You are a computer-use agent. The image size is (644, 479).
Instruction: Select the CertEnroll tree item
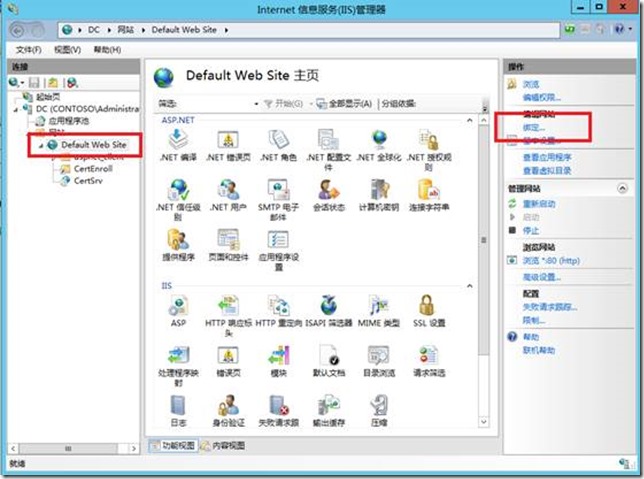93,168
